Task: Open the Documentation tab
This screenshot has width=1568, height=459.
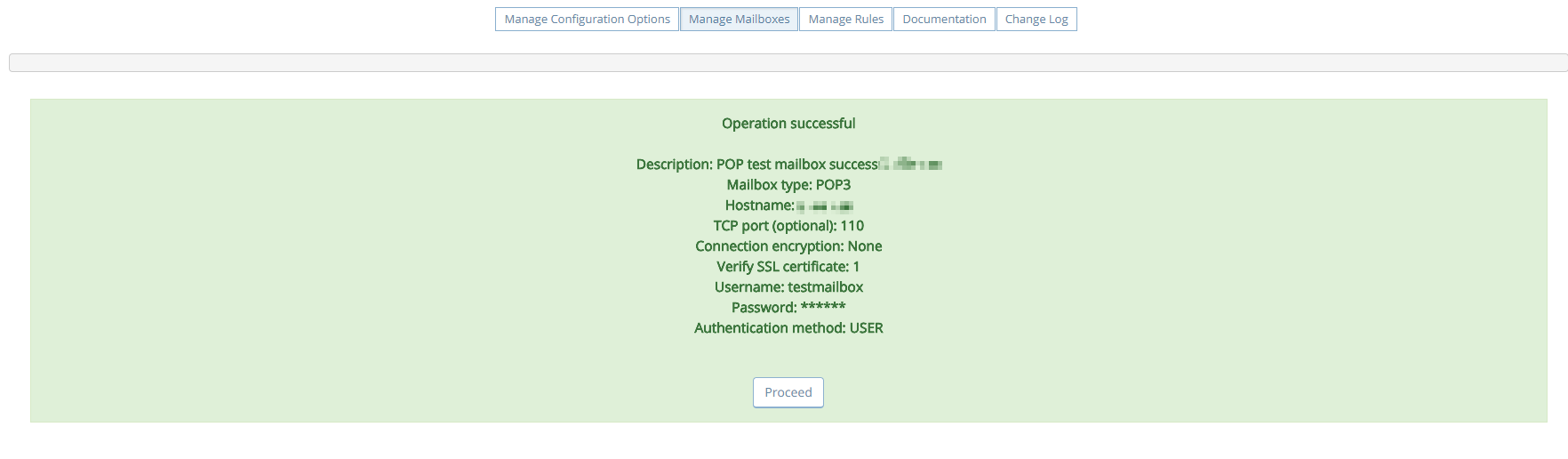Action: [944, 20]
